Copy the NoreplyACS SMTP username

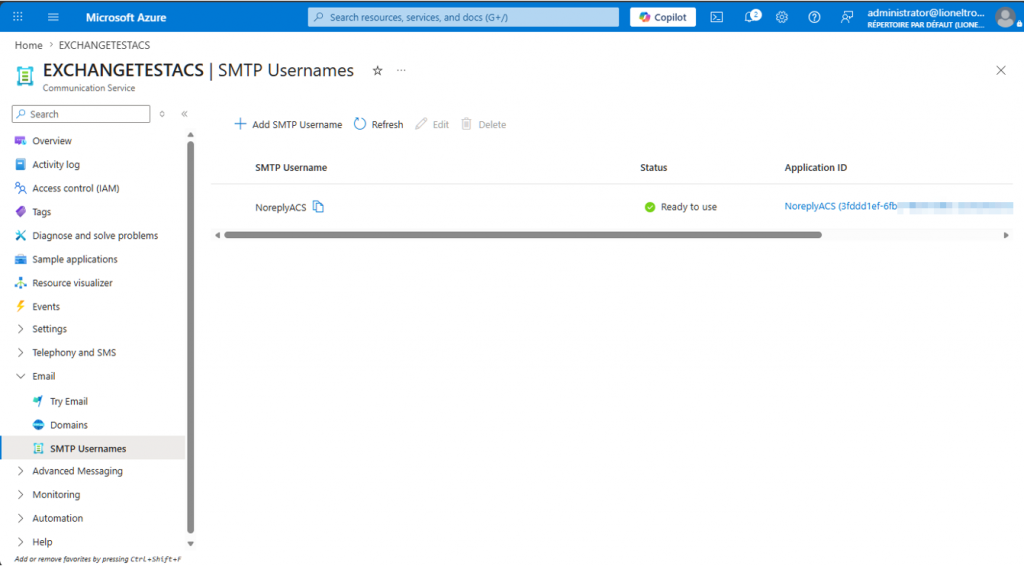pyautogui.click(x=318, y=207)
